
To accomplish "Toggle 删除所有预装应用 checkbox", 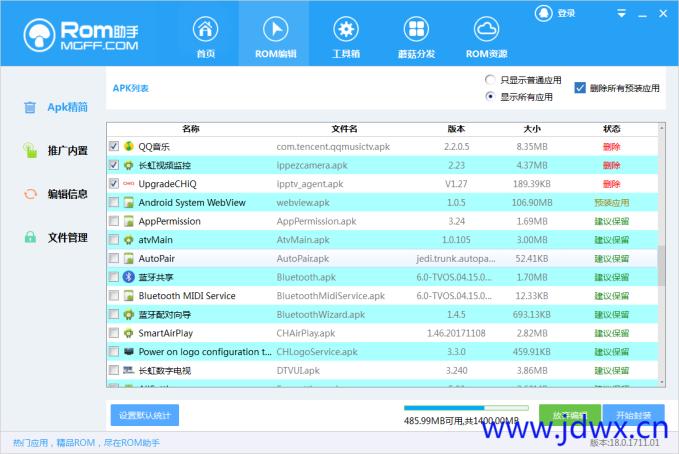I will pyautogui.click(x=580, y=88).
